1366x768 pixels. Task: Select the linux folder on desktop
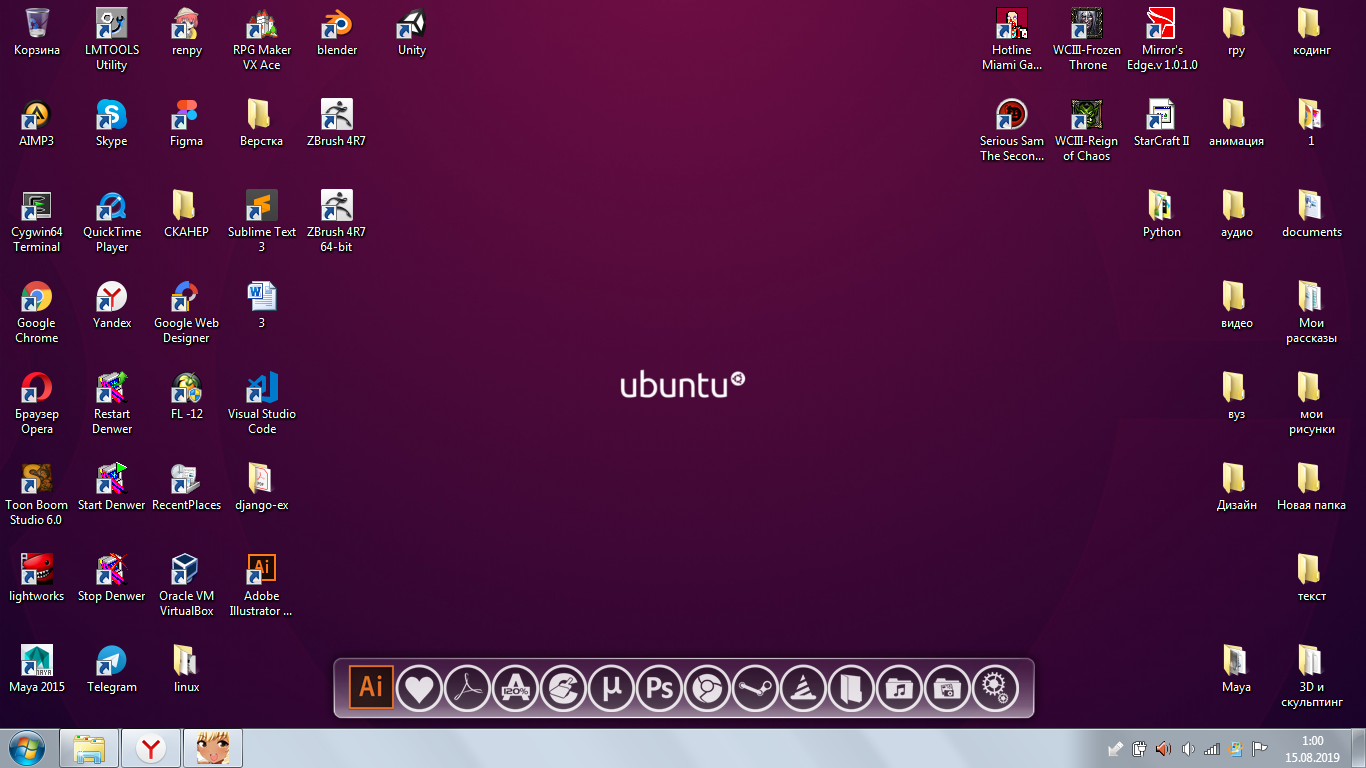pos(186,669)
